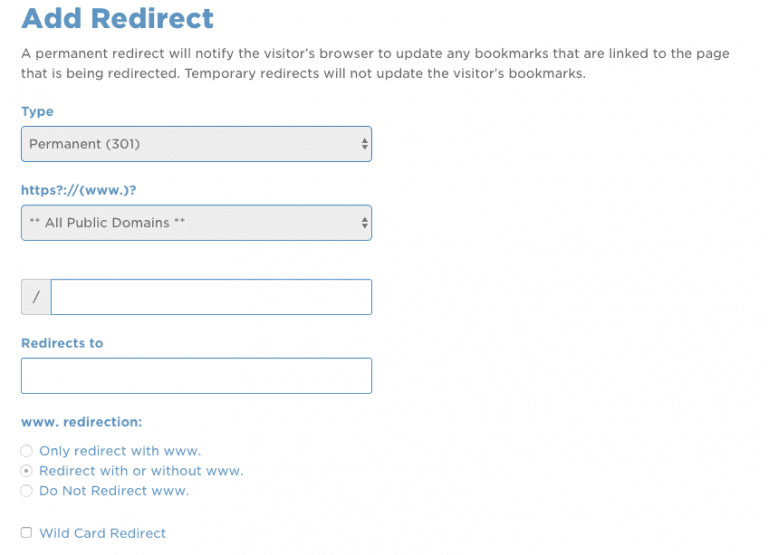768x555 pixels.
Task: Click the slash prefix beside the path field
Action: coord(36,297)
